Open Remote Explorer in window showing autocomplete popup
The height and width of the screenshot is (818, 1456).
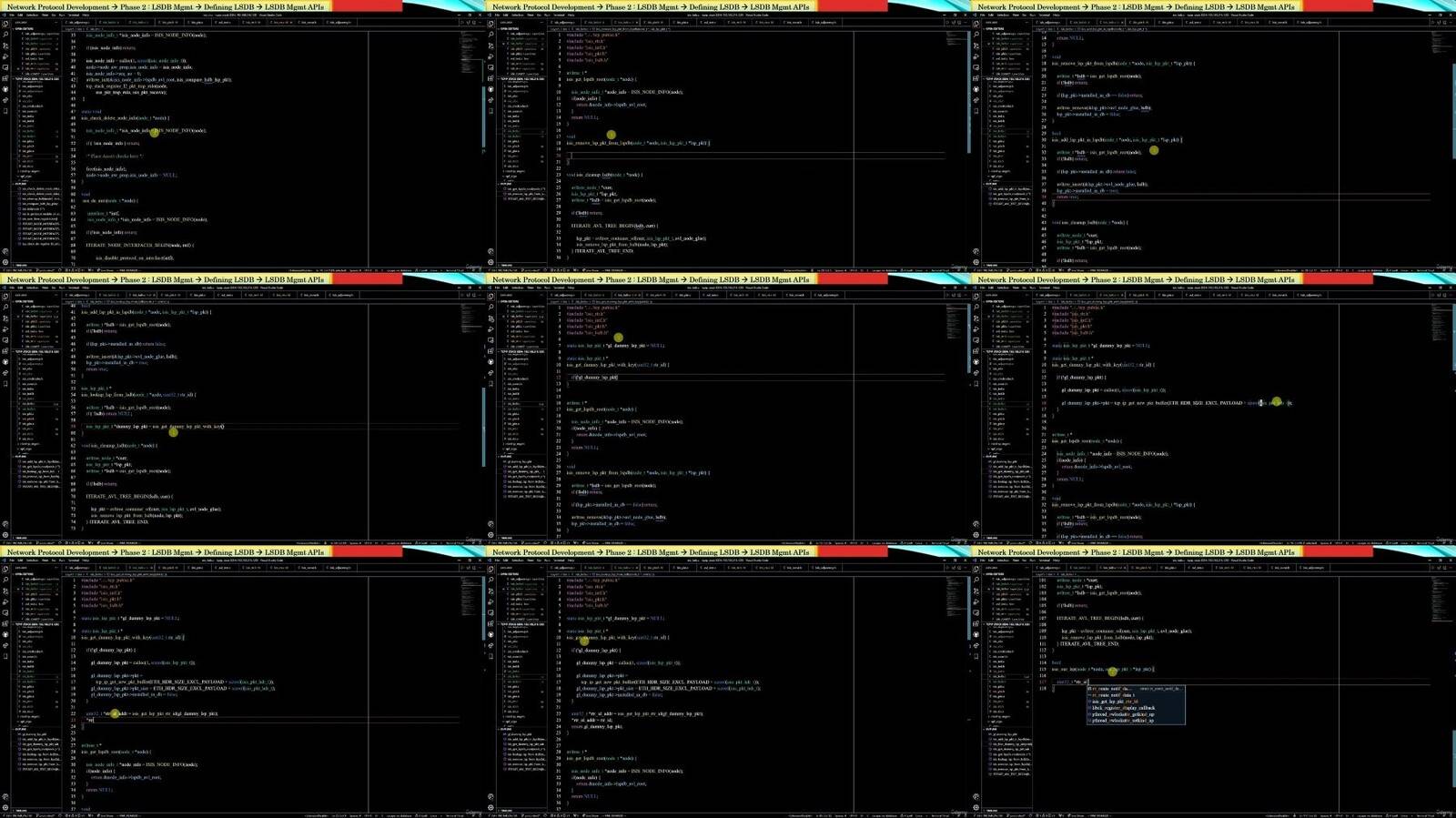coord(976,613)
